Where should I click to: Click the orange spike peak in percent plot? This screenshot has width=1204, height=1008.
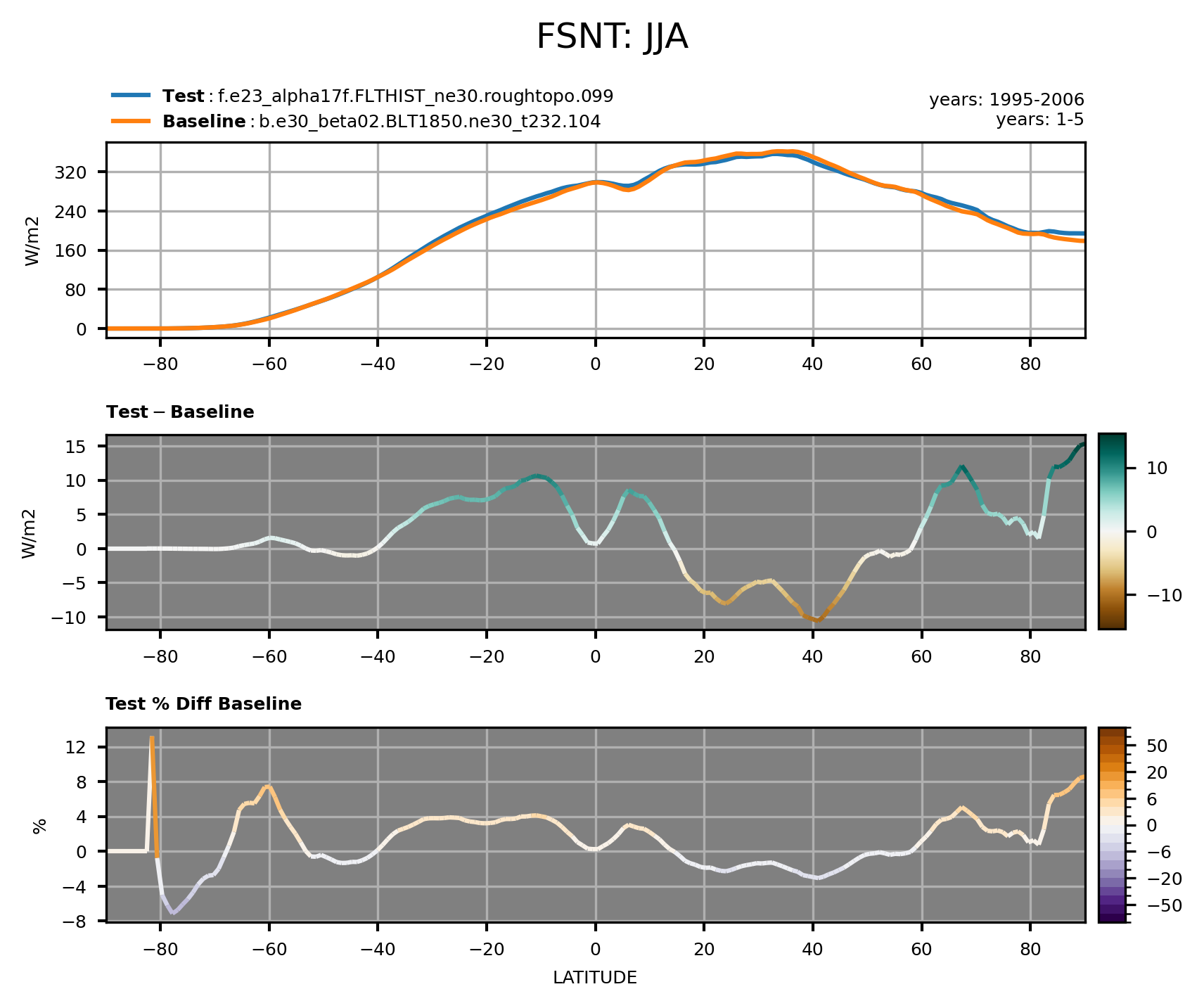point(151,739)
